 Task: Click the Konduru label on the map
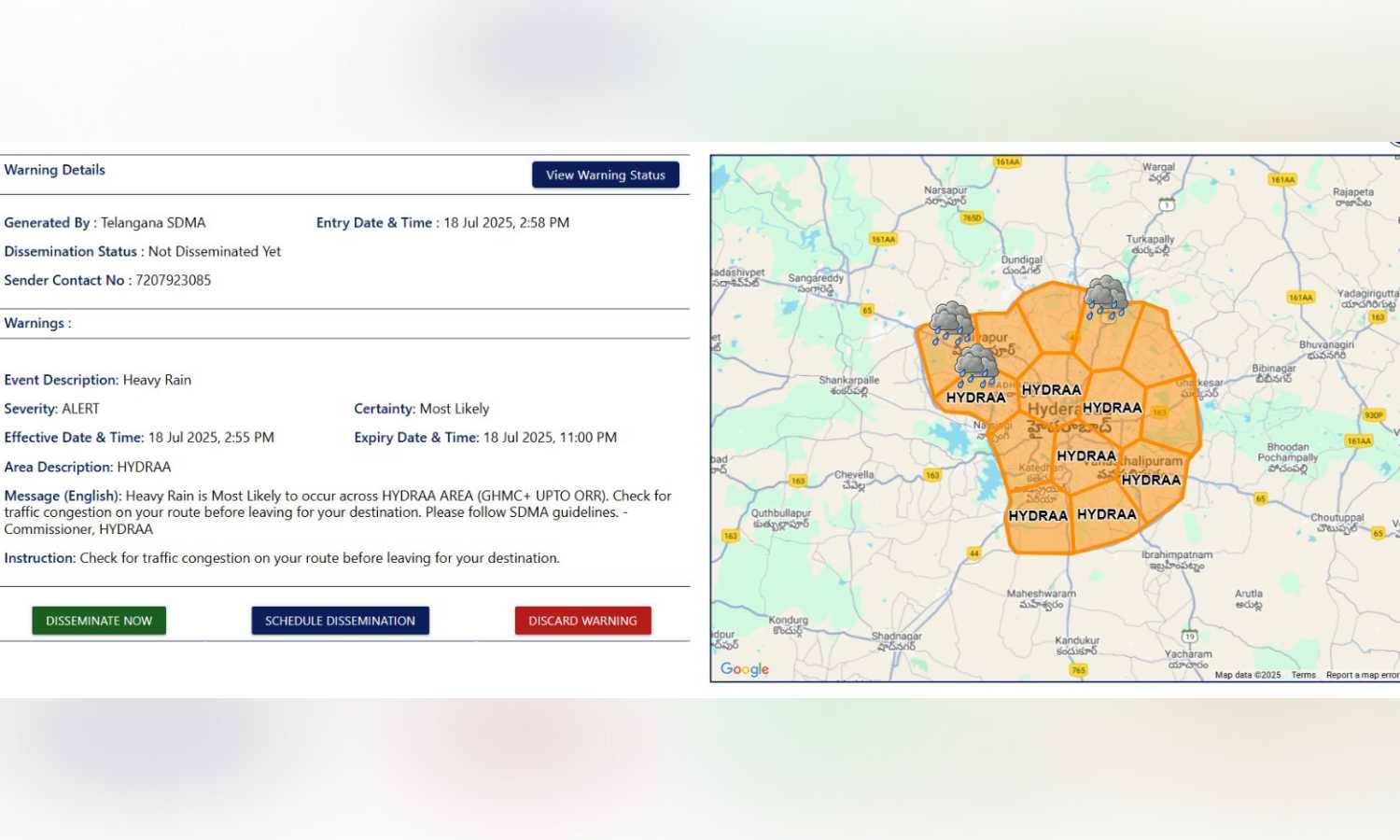(788, 625)
